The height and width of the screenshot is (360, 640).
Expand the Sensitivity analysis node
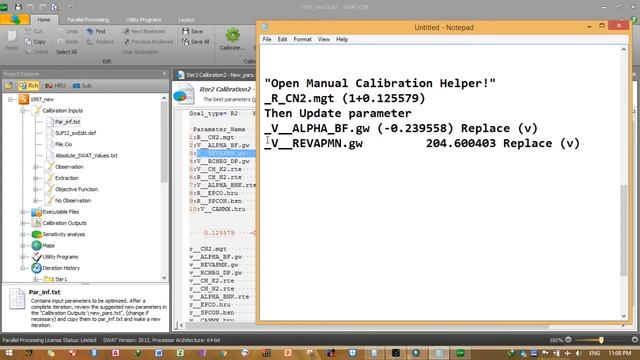[23, 234]
